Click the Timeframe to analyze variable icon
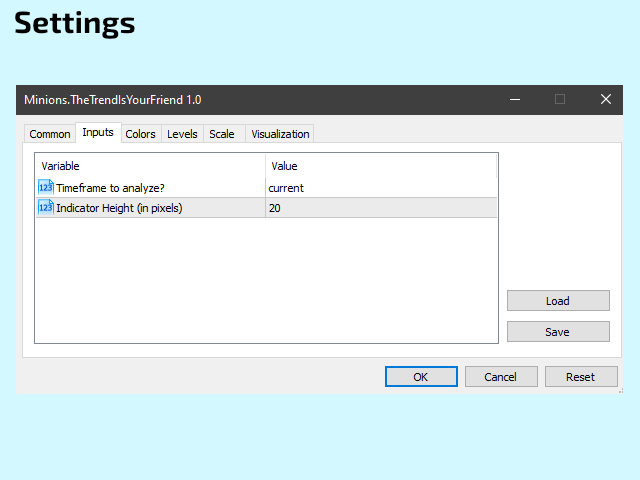This screenshot has width=640, height=480. coord(46,188)
